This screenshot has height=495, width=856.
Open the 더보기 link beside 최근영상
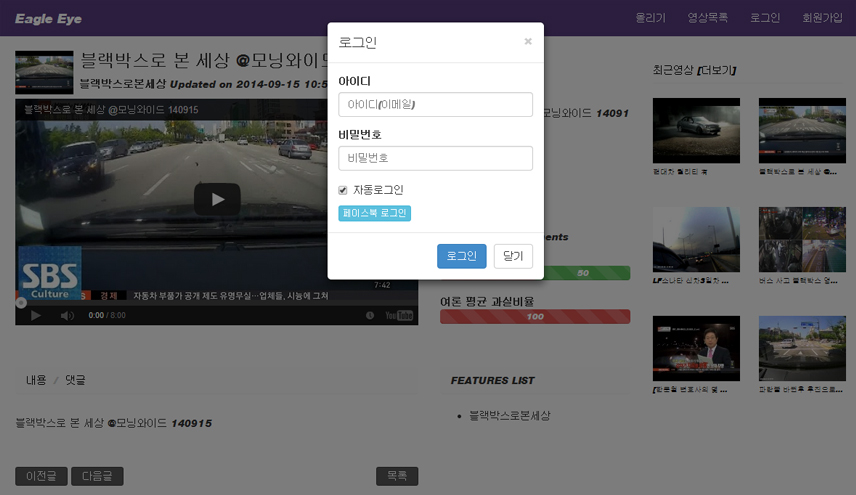(x=718, y=70)
